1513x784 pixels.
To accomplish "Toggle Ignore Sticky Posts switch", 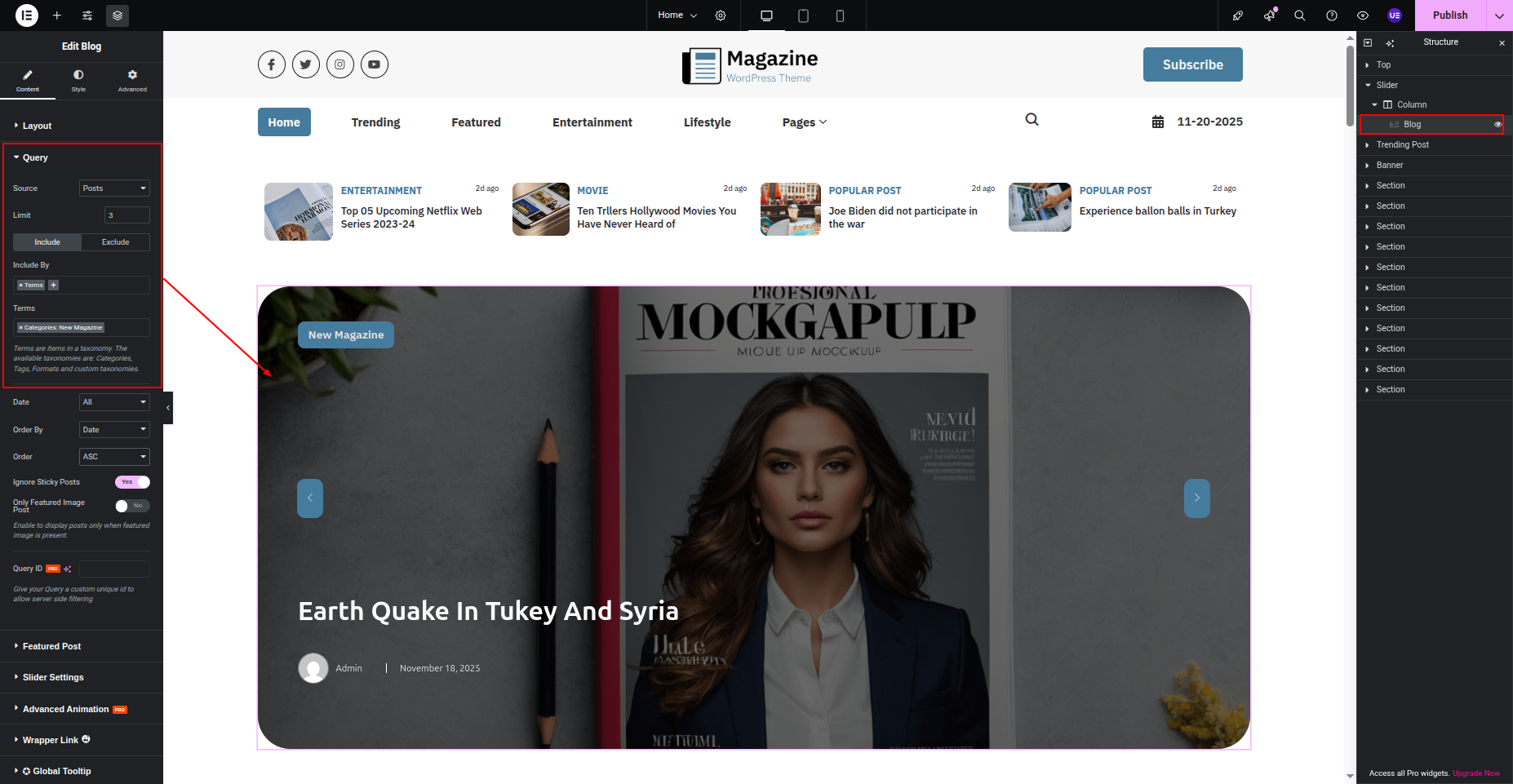I will coord(132,482).
